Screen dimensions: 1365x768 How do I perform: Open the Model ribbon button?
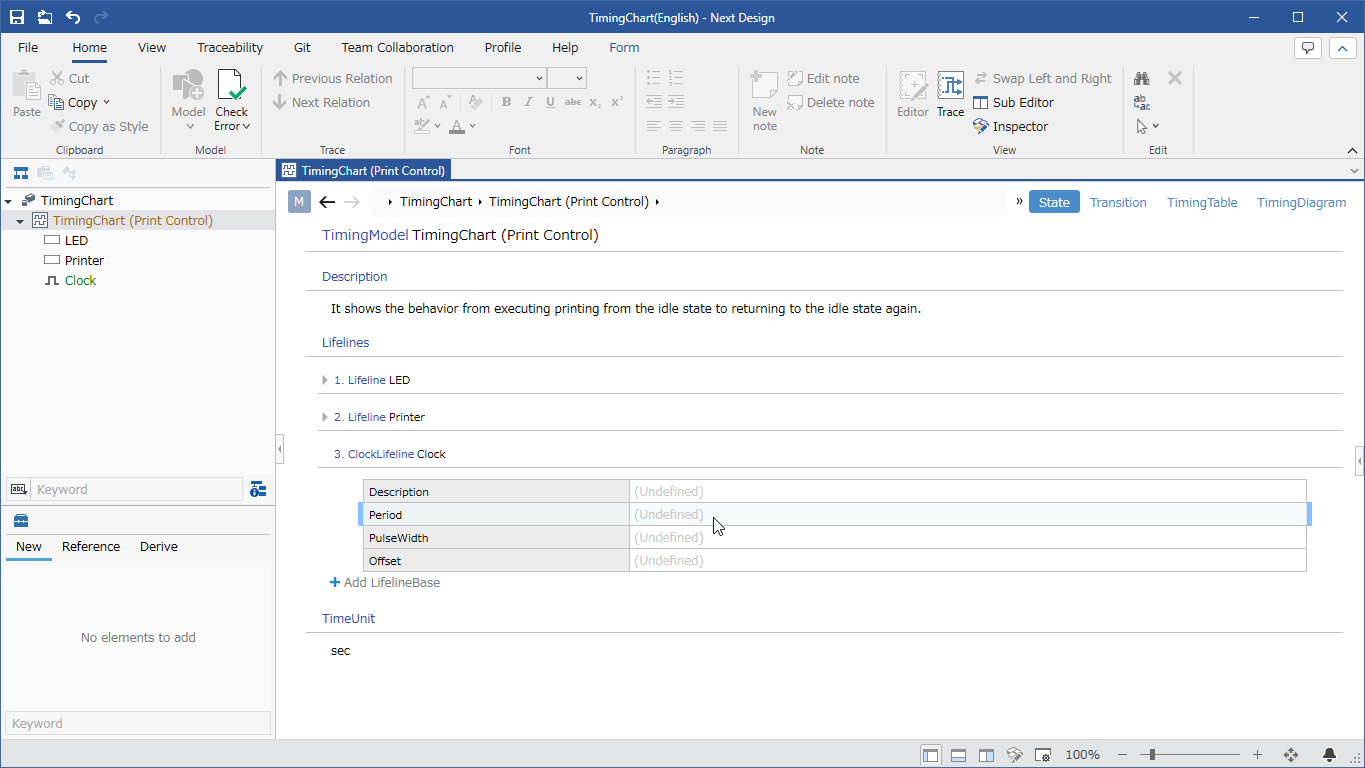click(x=188, y=100)
